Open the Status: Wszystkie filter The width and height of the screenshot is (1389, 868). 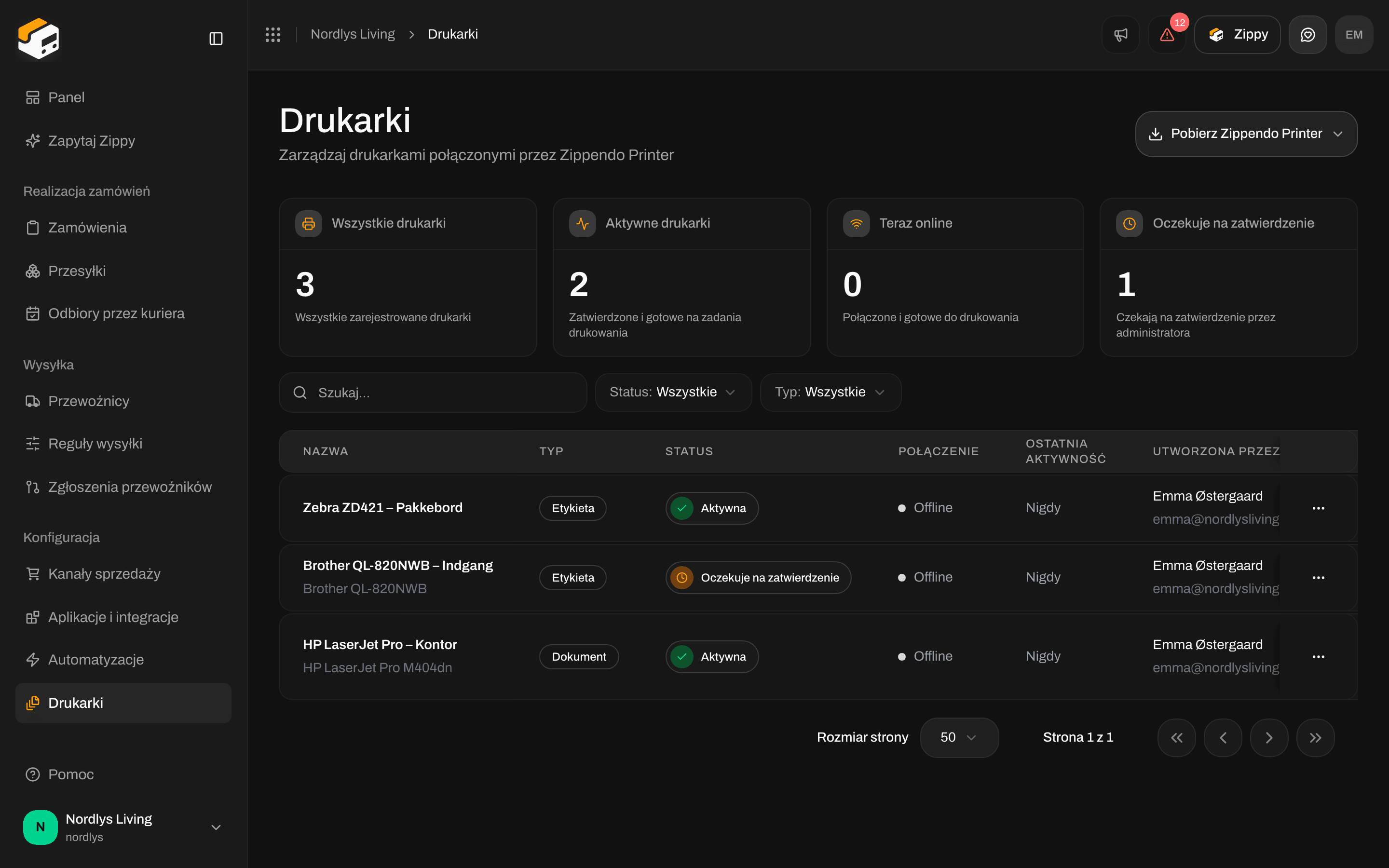tap(673, 393)
